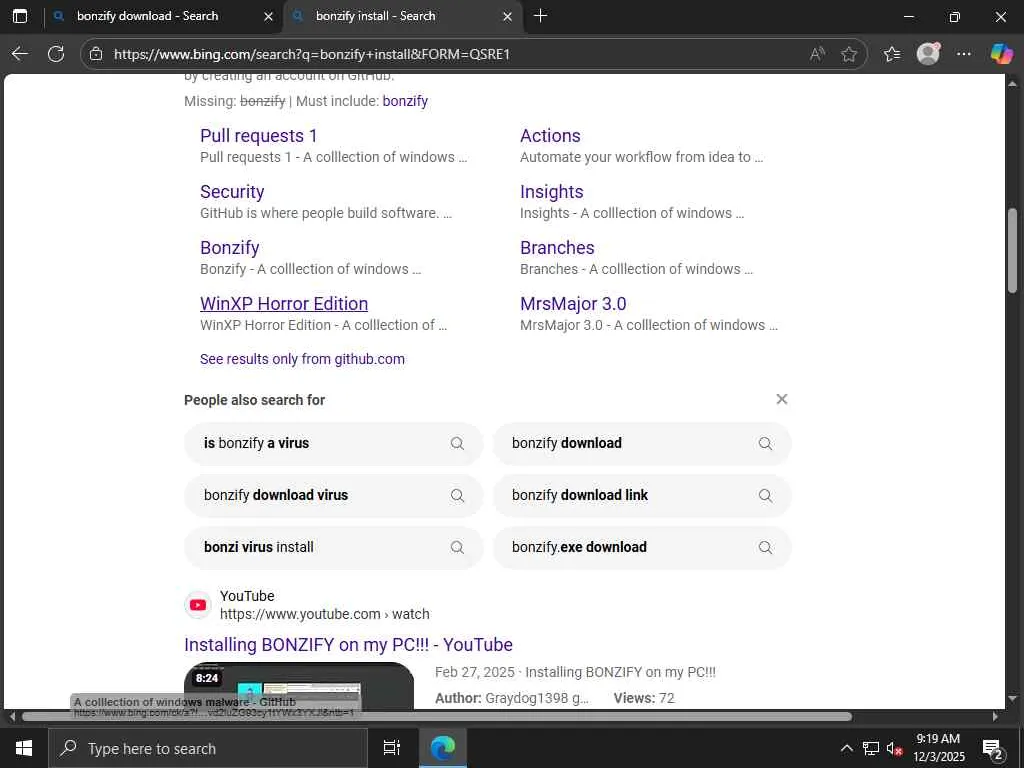The width and height of the screenshot is (1024, 768).
Task: Open tab actions menu icon
Action: 20,16
